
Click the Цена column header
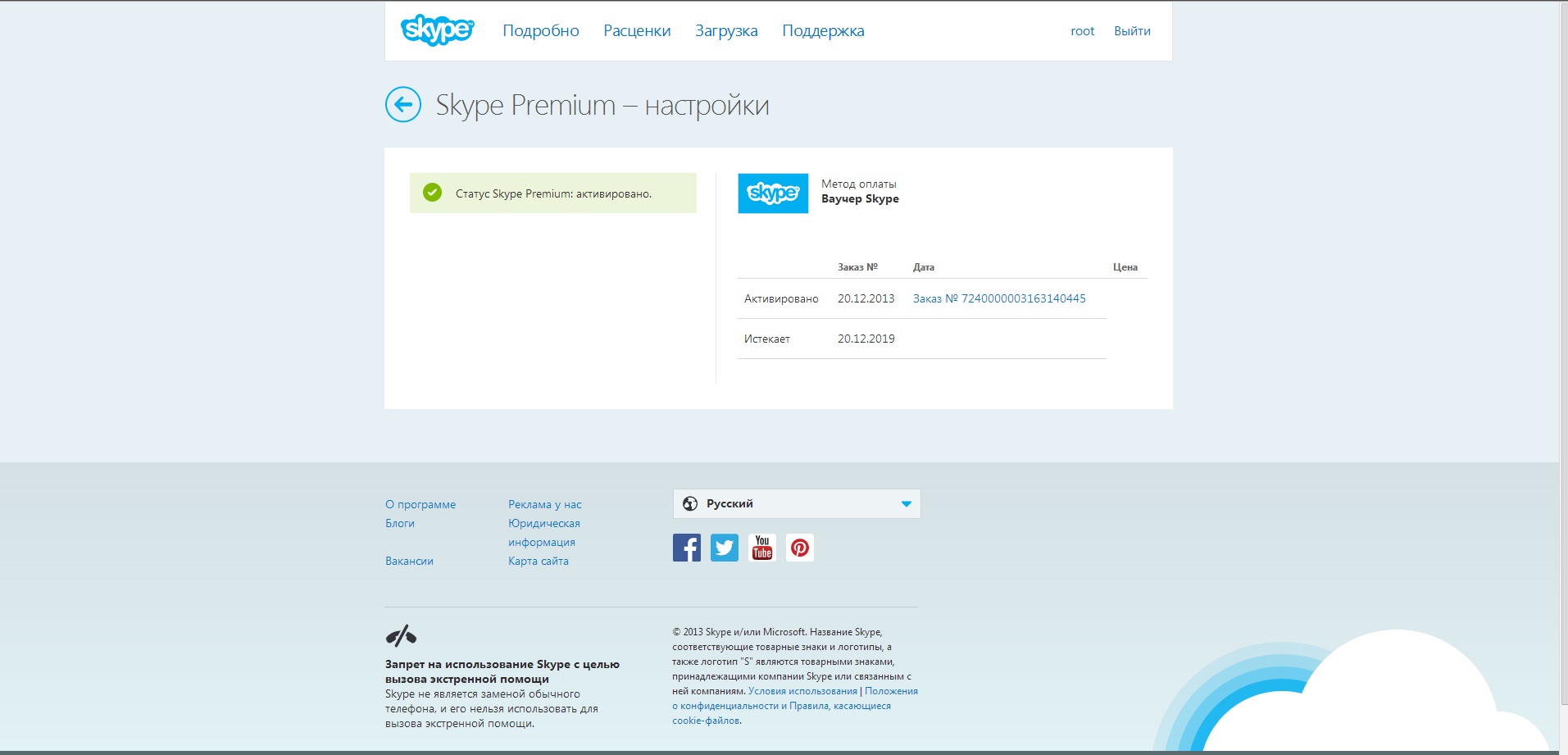(1125, 267)
